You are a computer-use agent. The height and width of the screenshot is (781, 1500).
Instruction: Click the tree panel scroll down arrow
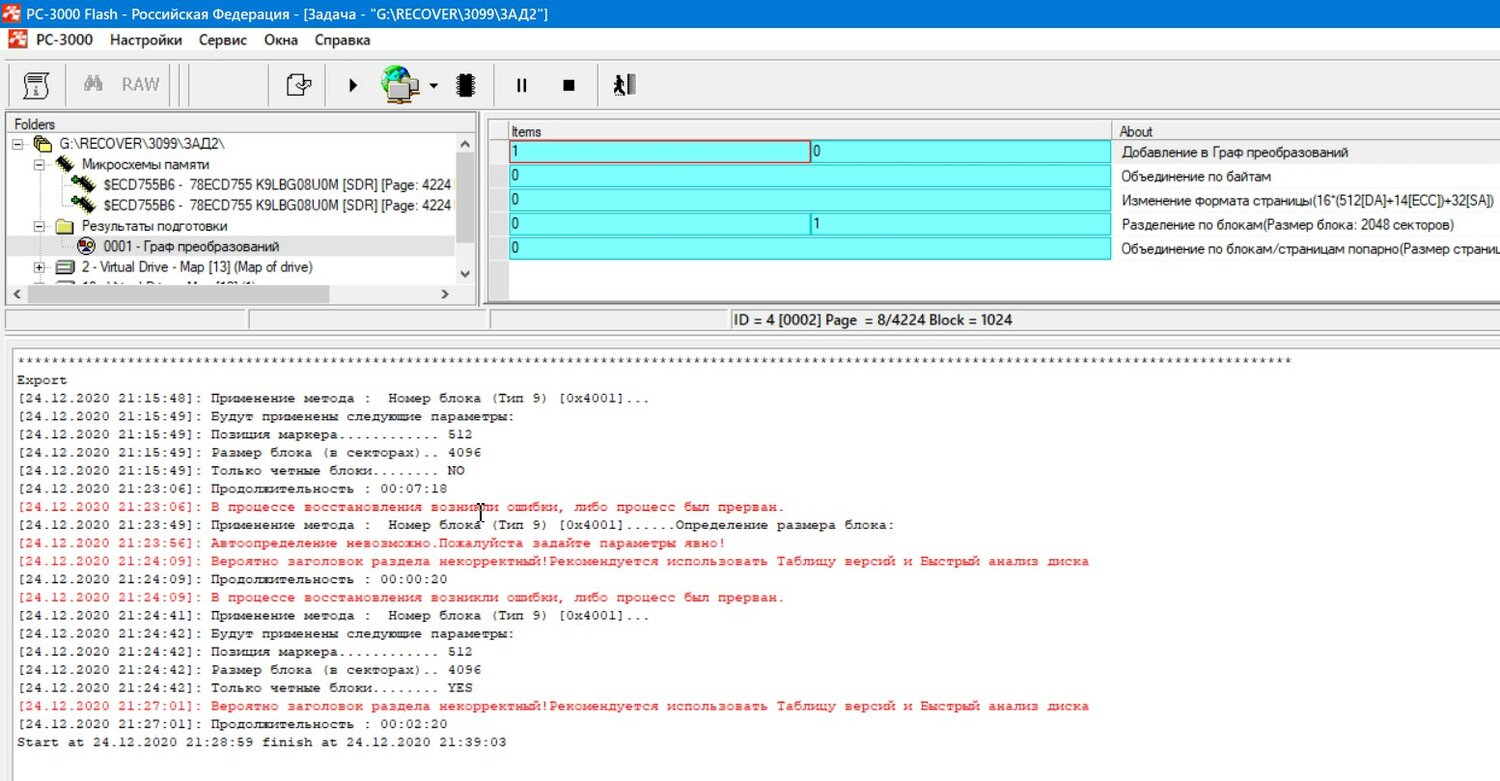pyautogui.click(x=465, y=273)
